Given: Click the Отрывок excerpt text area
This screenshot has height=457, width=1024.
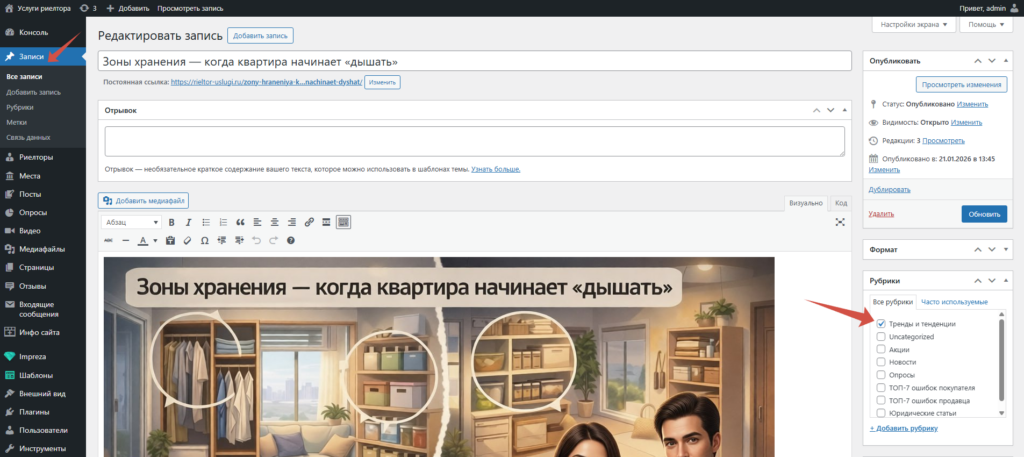Looking at the screenshot, I should (474, 141).
